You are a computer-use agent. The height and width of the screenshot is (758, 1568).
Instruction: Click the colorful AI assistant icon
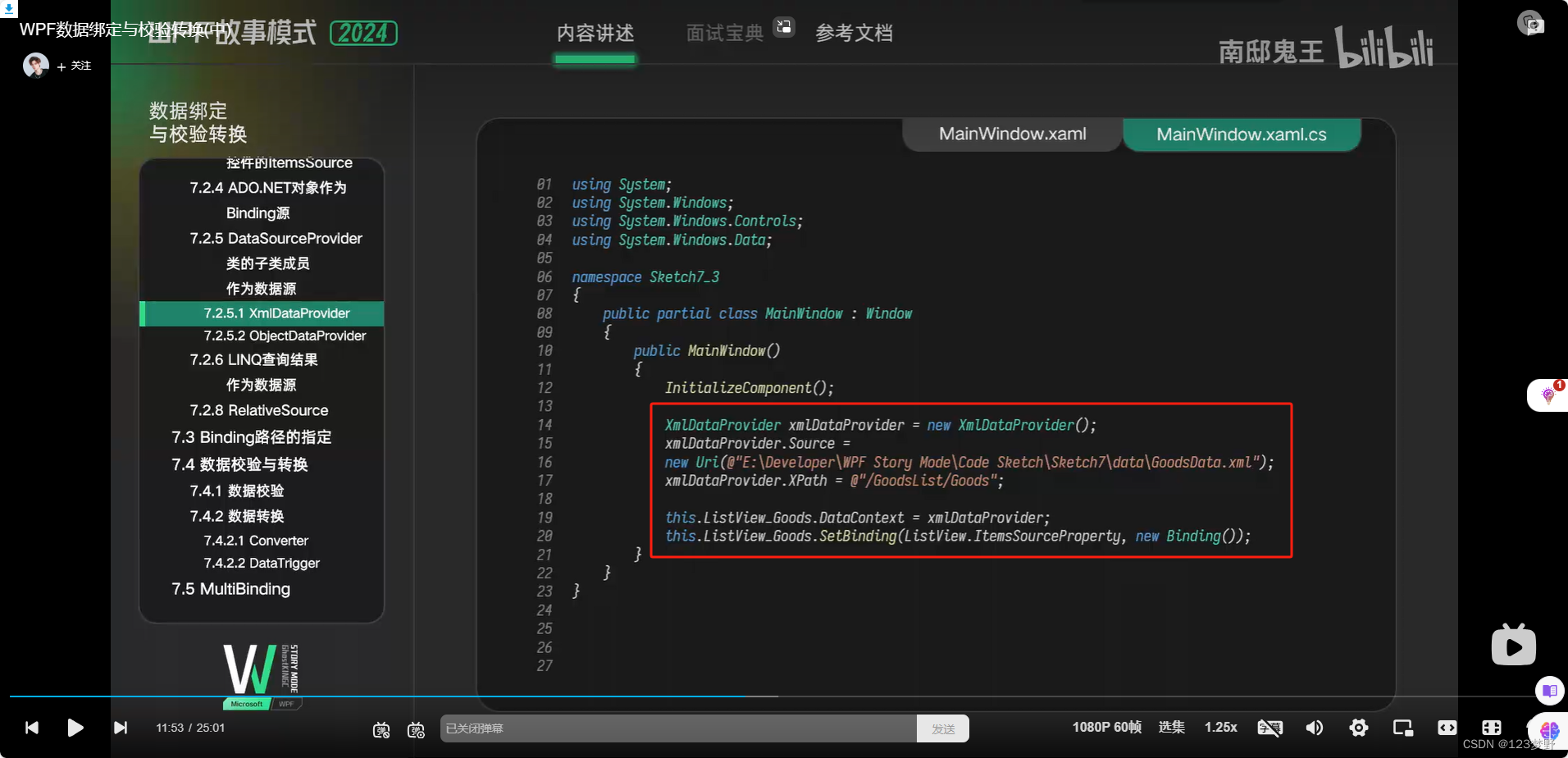coord(1549,730)
